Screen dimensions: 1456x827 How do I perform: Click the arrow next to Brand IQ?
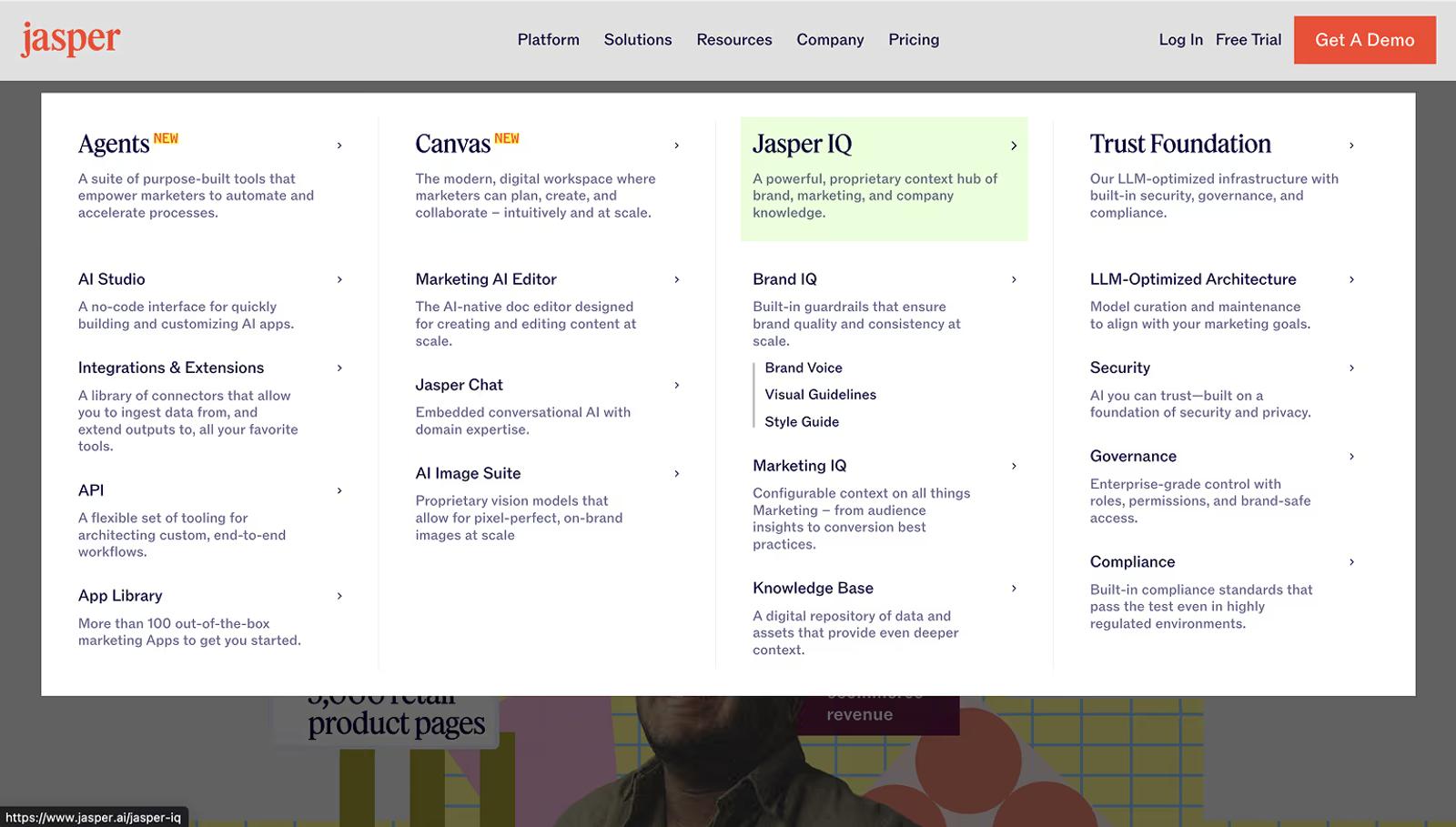1014,279
